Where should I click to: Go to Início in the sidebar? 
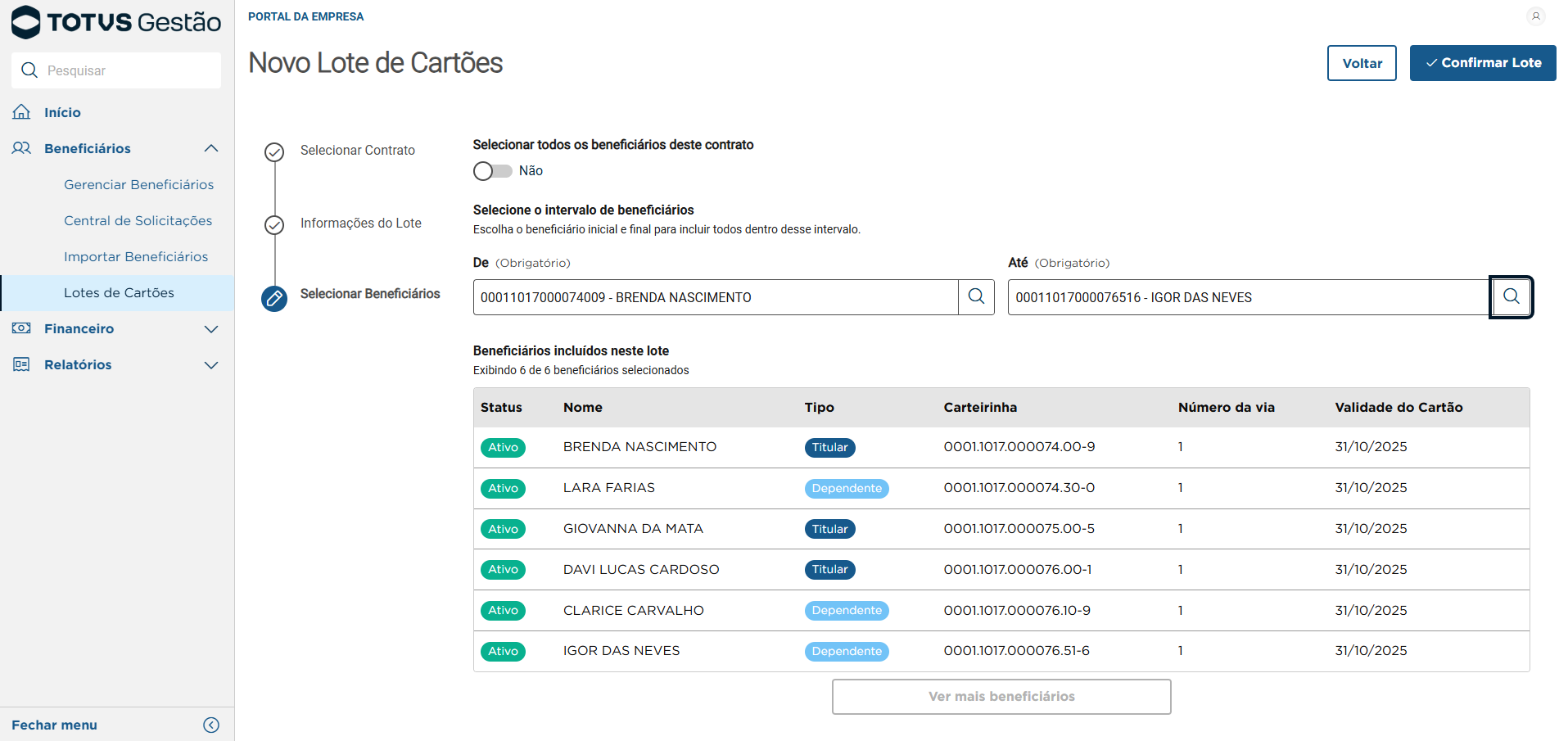pyautogui.click(x=62, y=113)
